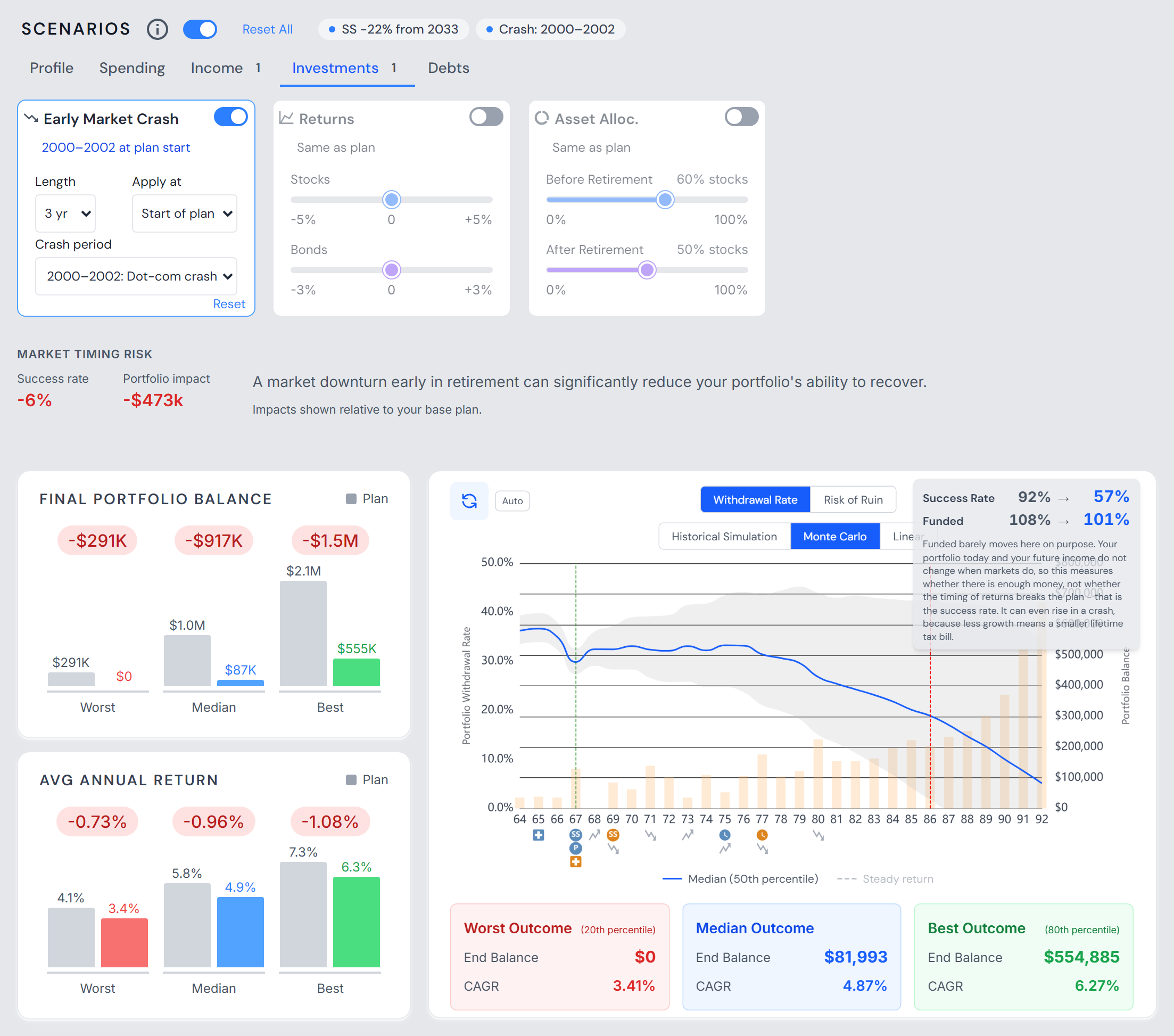Enable the Returns scenario toggle
This screenshot has height=1036, width=1174.
click(x=486, y=117)
